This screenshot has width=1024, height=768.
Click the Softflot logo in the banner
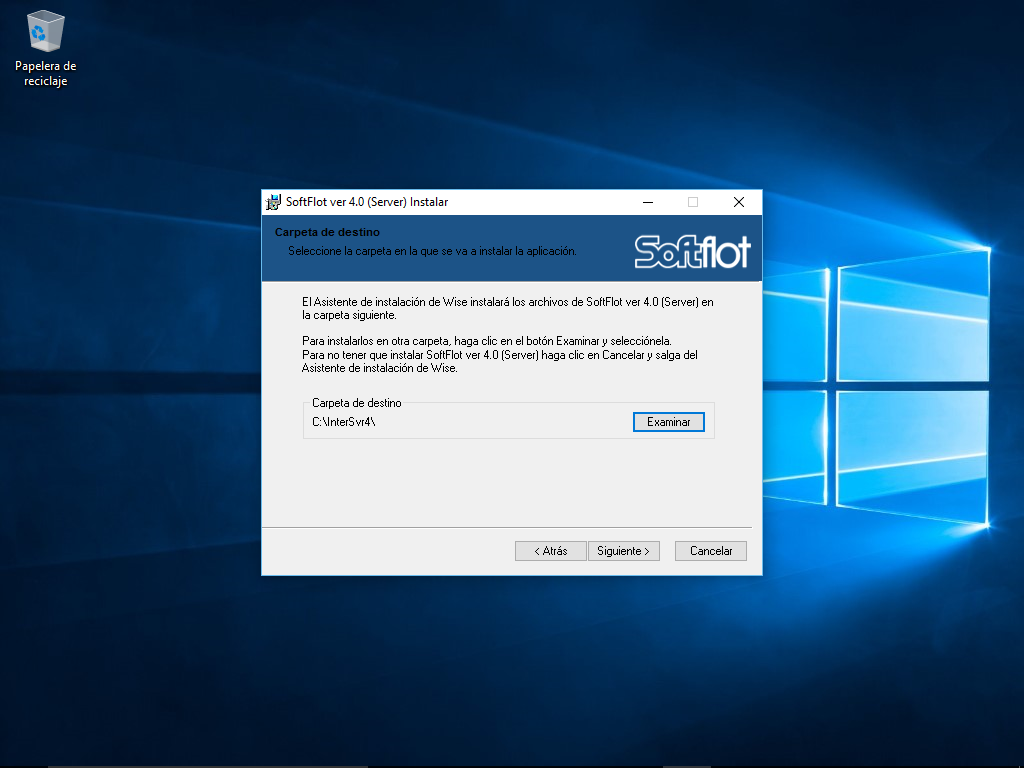tap(692, 251)
